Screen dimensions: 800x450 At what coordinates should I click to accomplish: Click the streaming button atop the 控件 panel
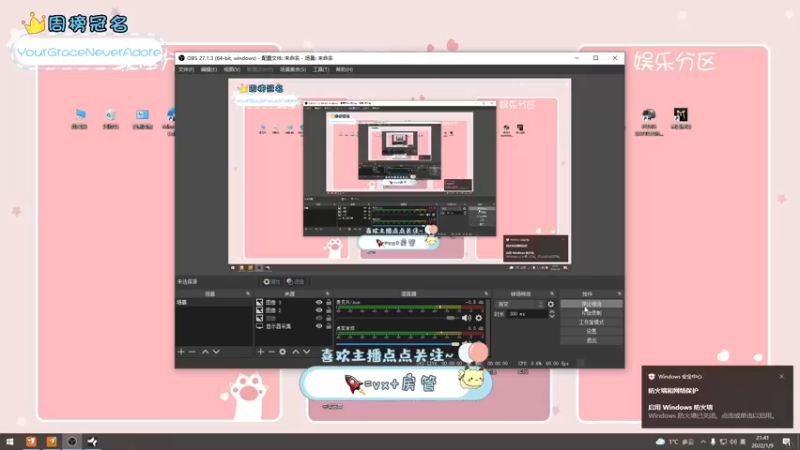coord(591,304)
